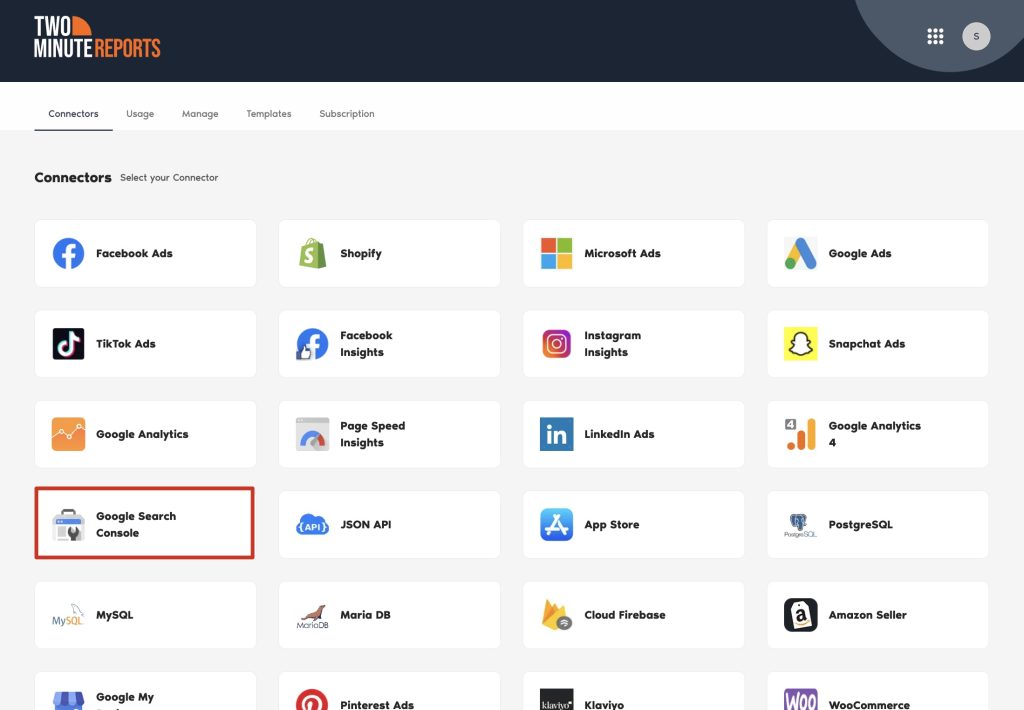Select the "TikTok Ads" label text
The width and height of the screenshot is (1024, 710).
coord(126,344)
